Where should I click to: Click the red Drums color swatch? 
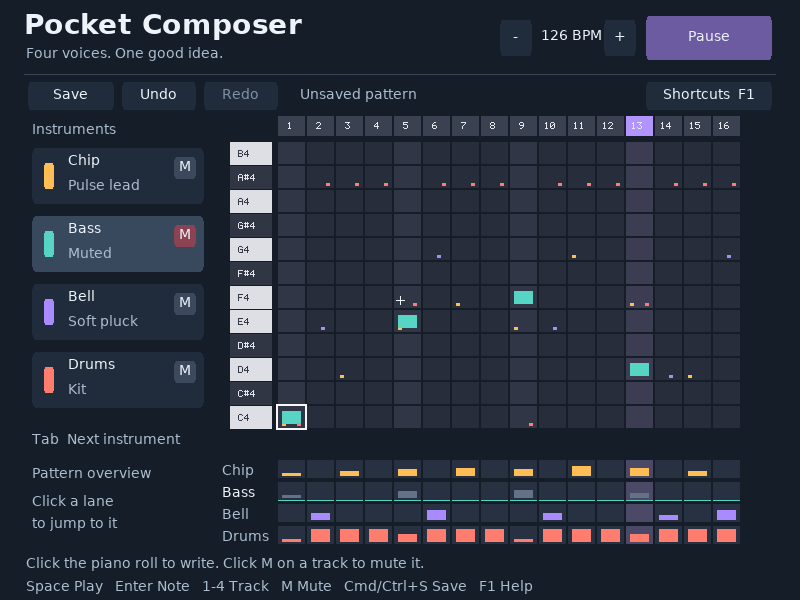(49, 380)
